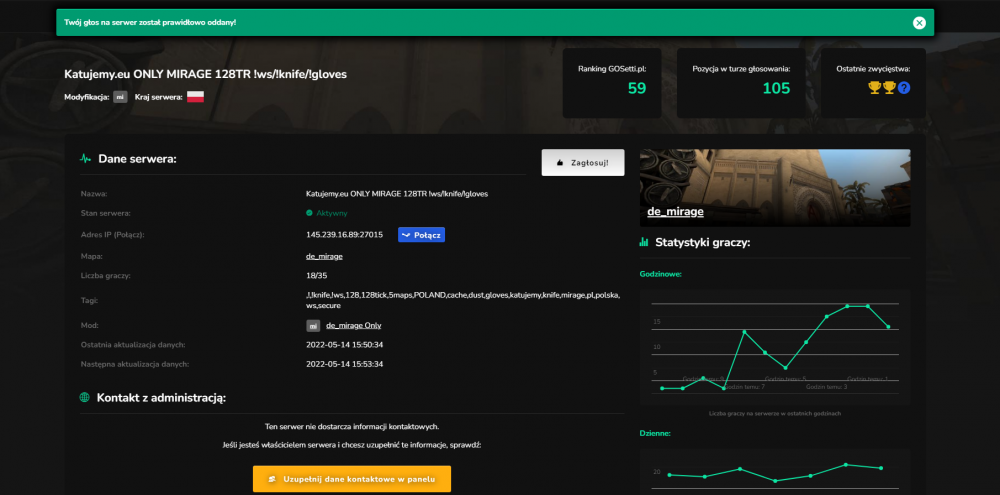
Task: Click the blue Połącz connect button
Action: pos(422,235)
